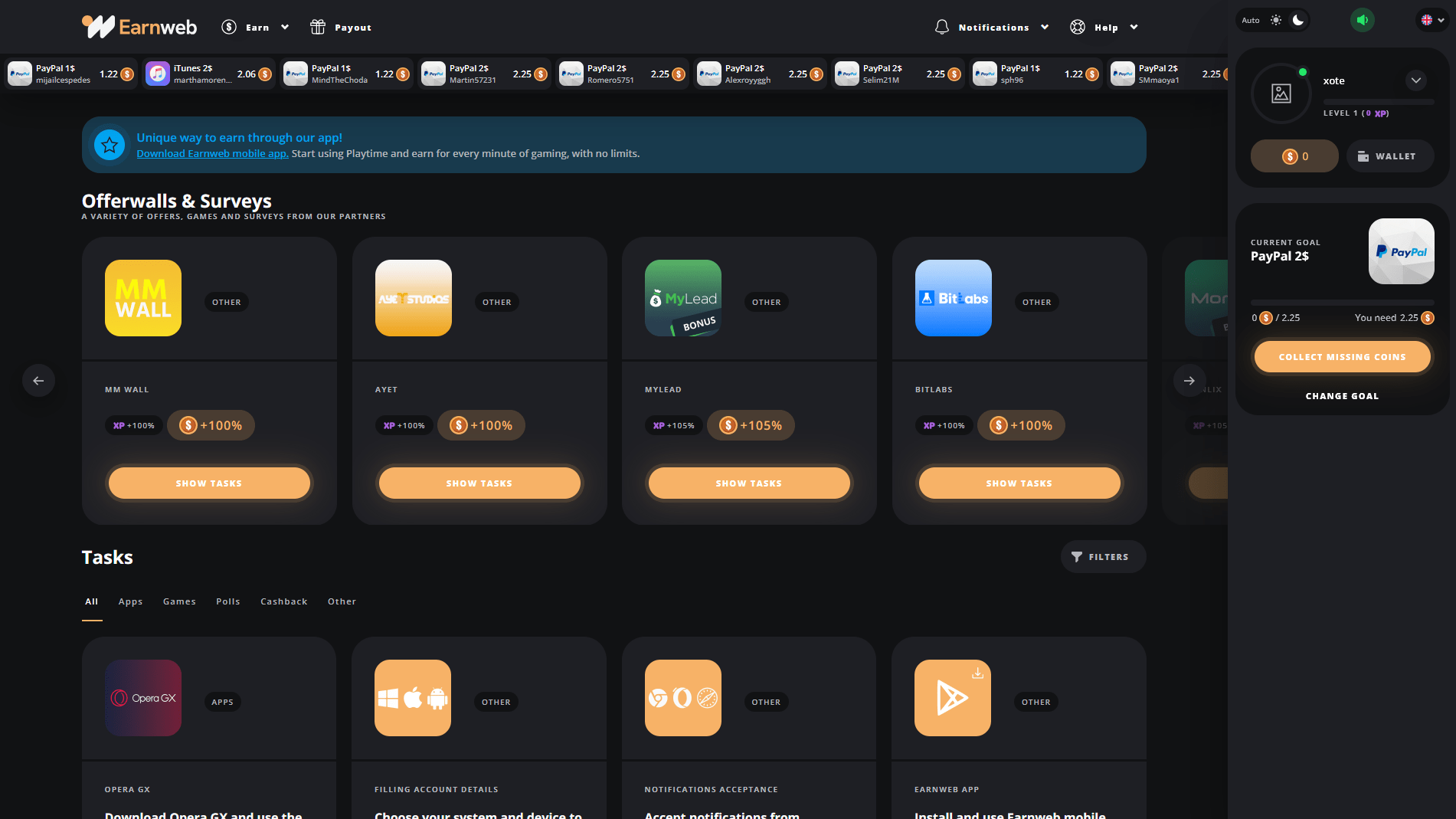Click the Earnweb logo
This screenshot has height=819, width=1456.
139,27
